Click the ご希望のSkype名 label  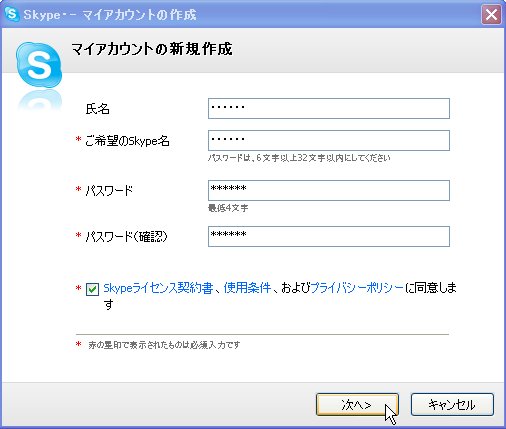(x=127, y=141)
